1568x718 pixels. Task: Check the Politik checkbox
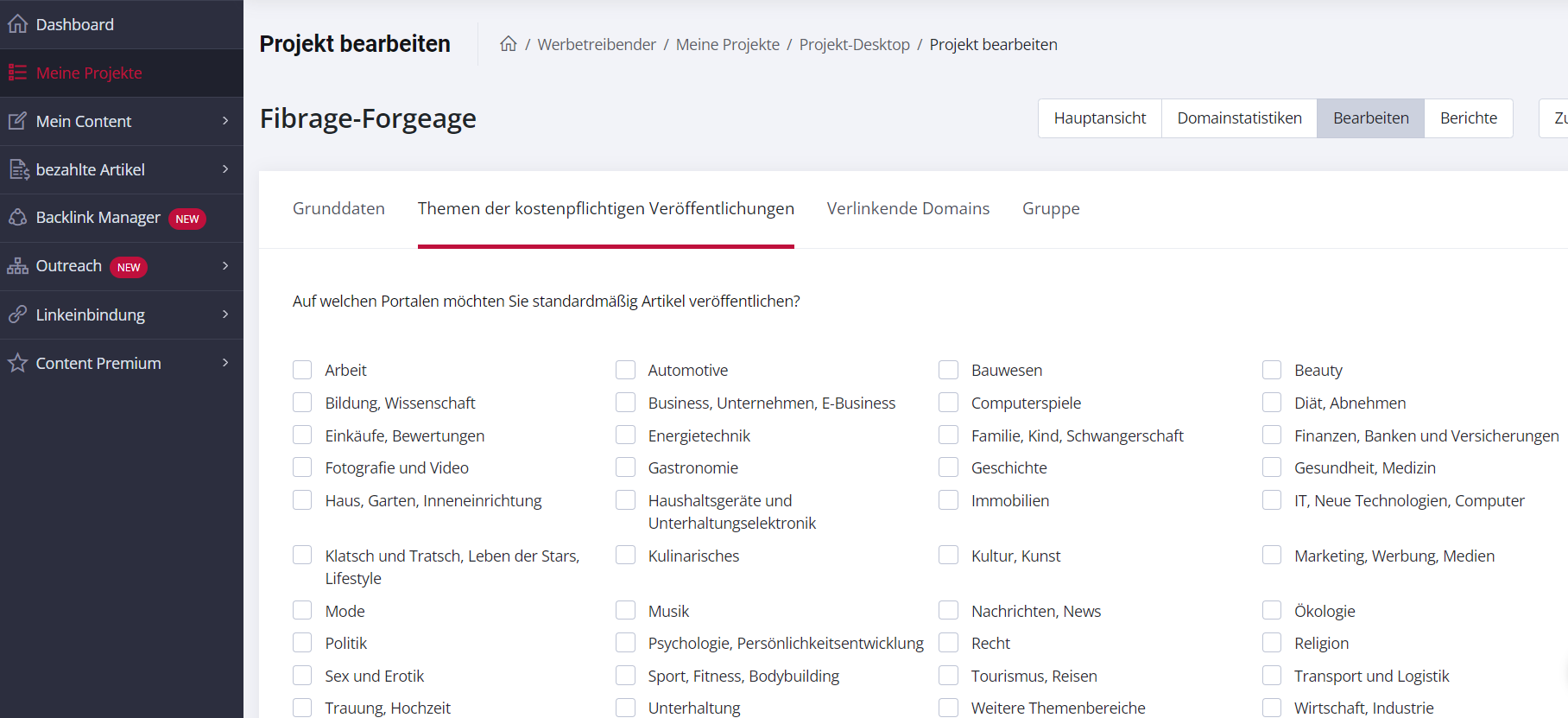pyautogui.click(x=302, y=643)
